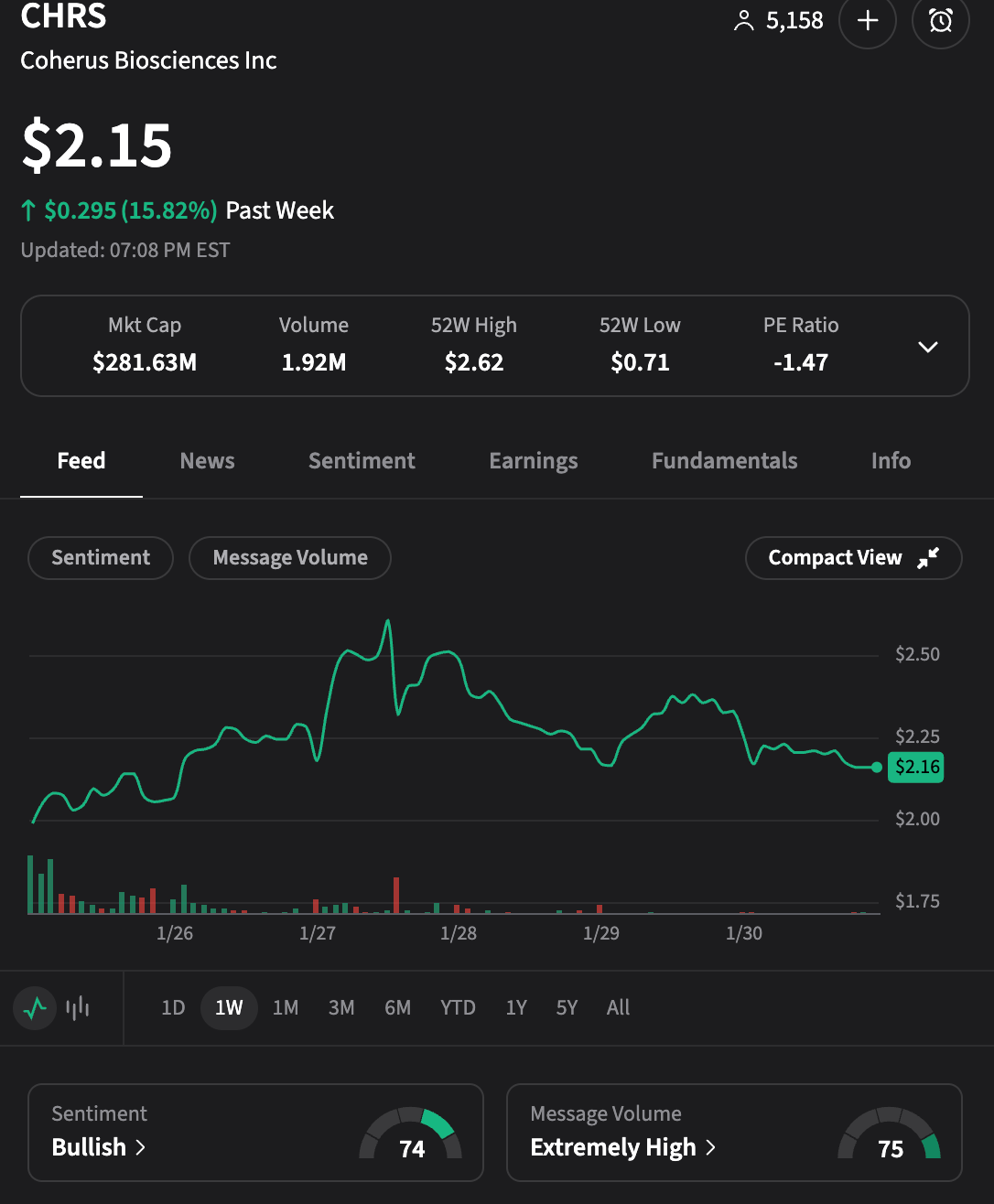Click the watchers person icon

(x=743, y=21)
